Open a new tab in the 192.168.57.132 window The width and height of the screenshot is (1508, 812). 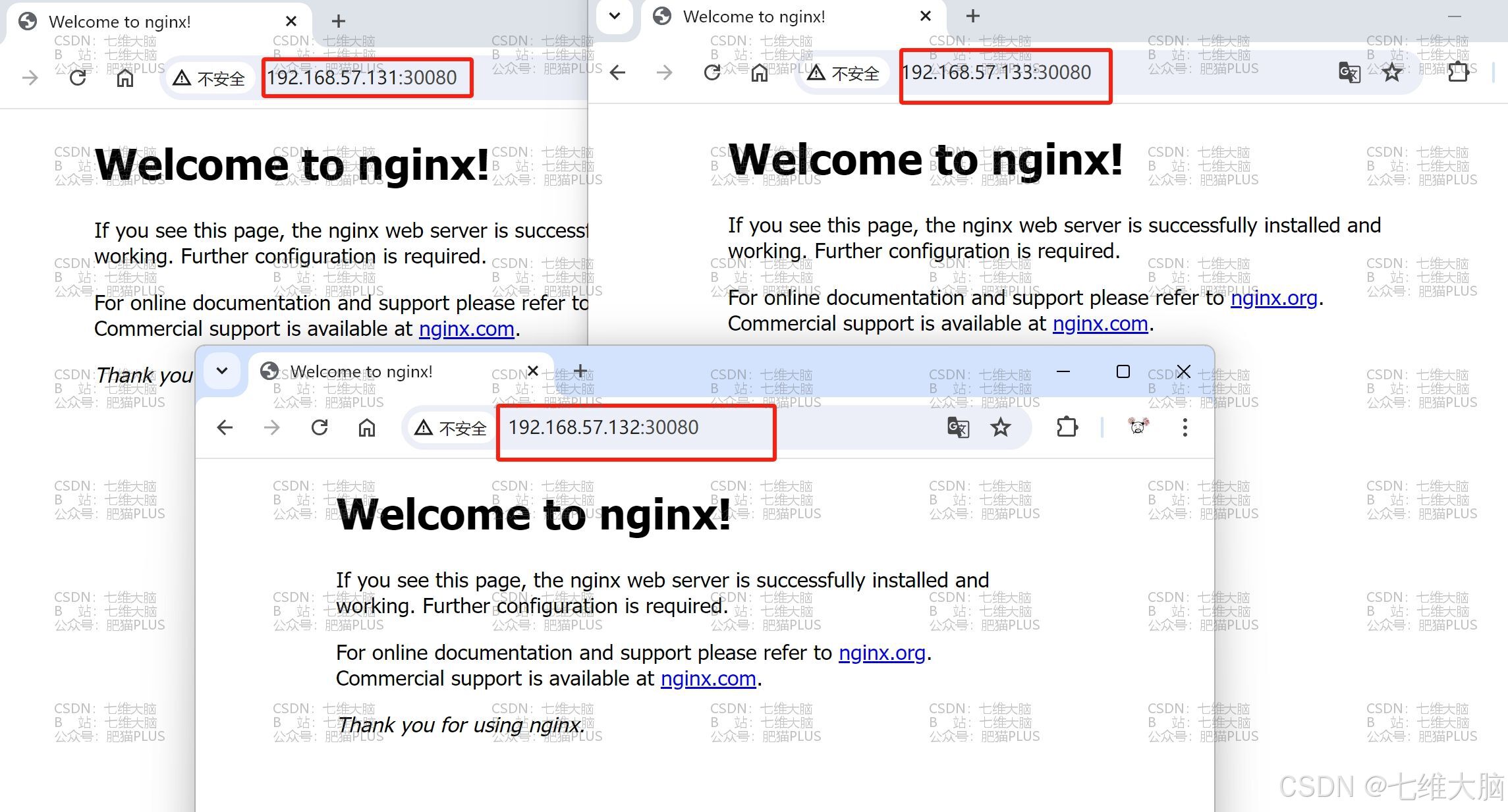pyautogui.click(x=580, y=371)
